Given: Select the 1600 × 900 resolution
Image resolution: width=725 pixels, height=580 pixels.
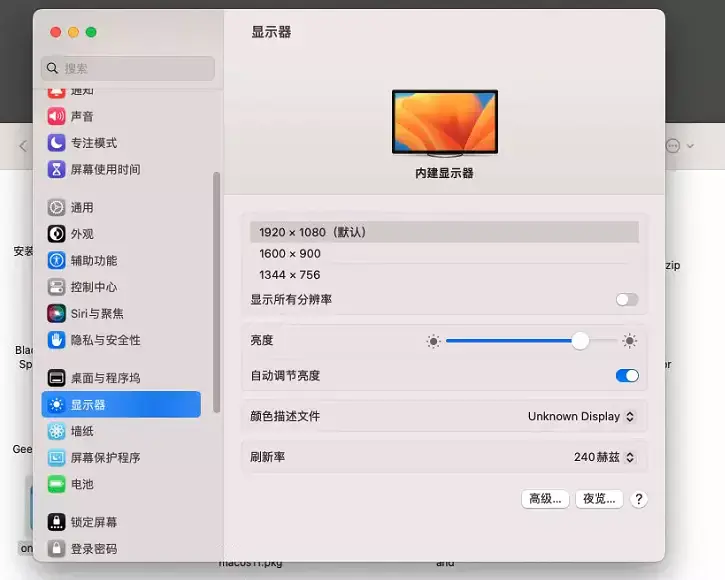Looking at the screenshot, I should tap(444, 253).
